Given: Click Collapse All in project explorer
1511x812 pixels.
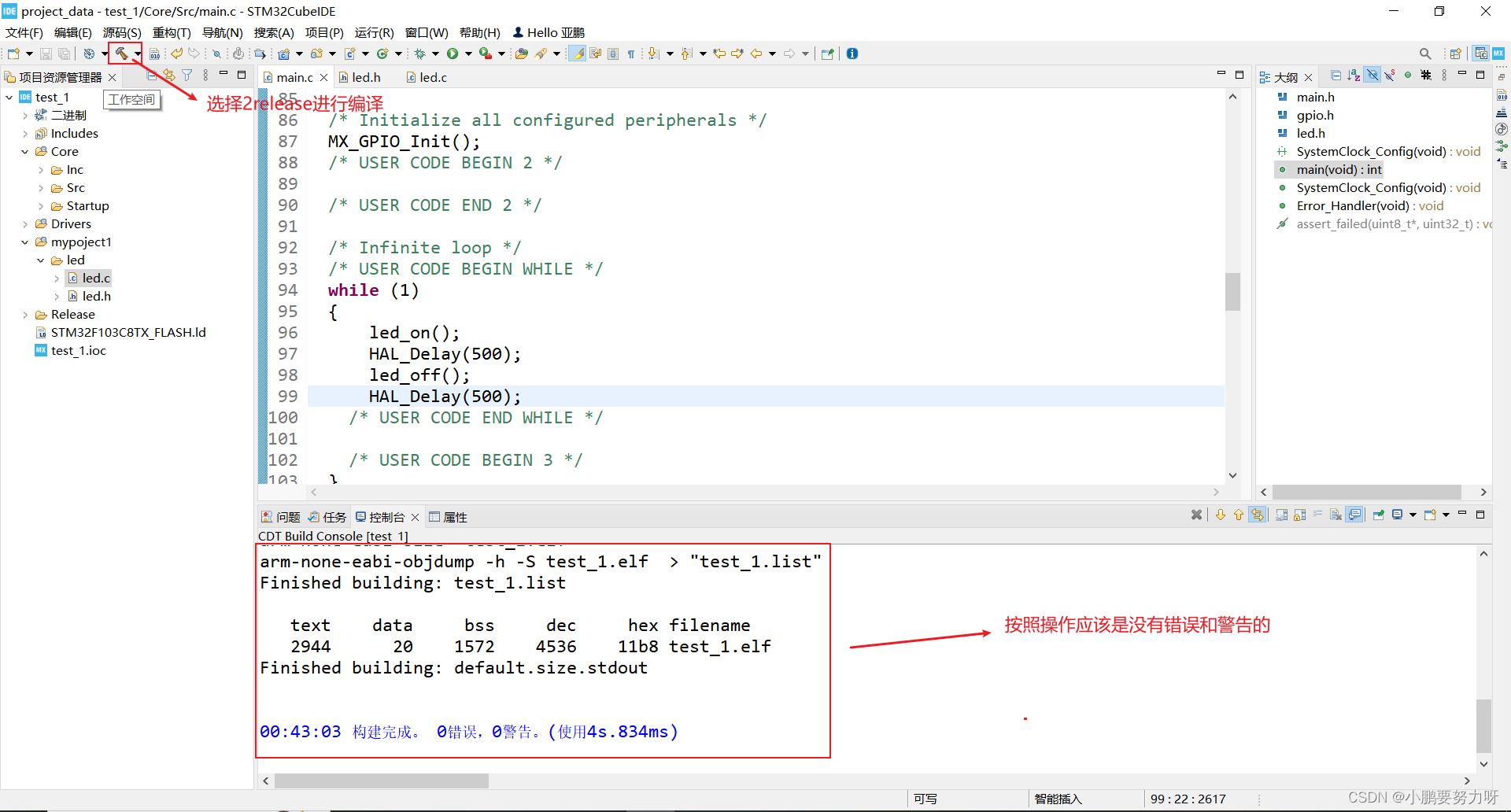Looking at the screenshot, I should (x=151, y=76).
